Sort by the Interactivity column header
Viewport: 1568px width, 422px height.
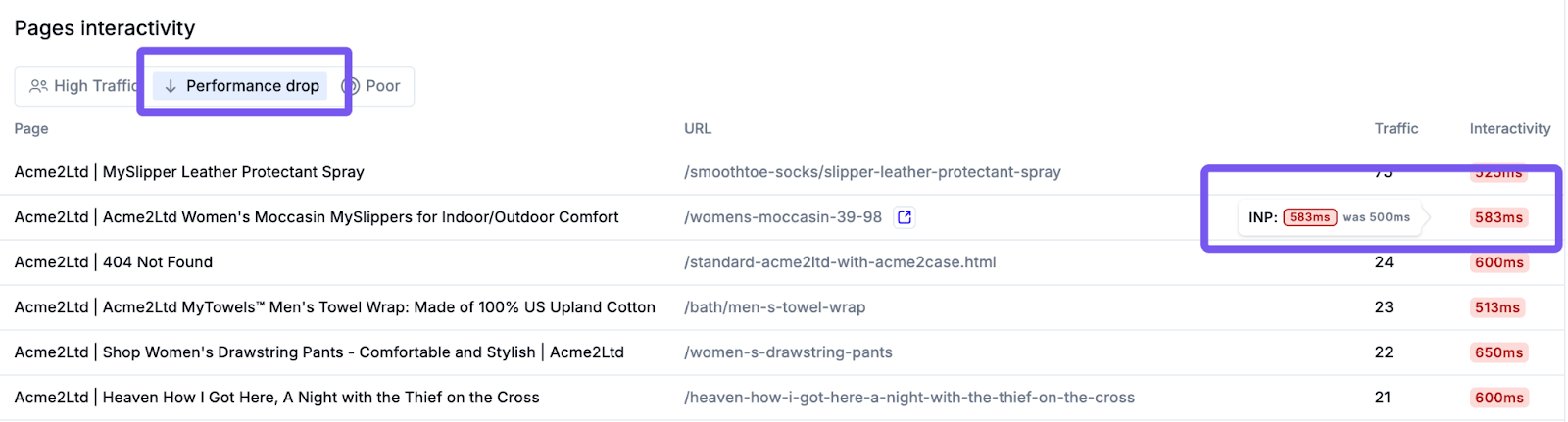(1509, 129)
